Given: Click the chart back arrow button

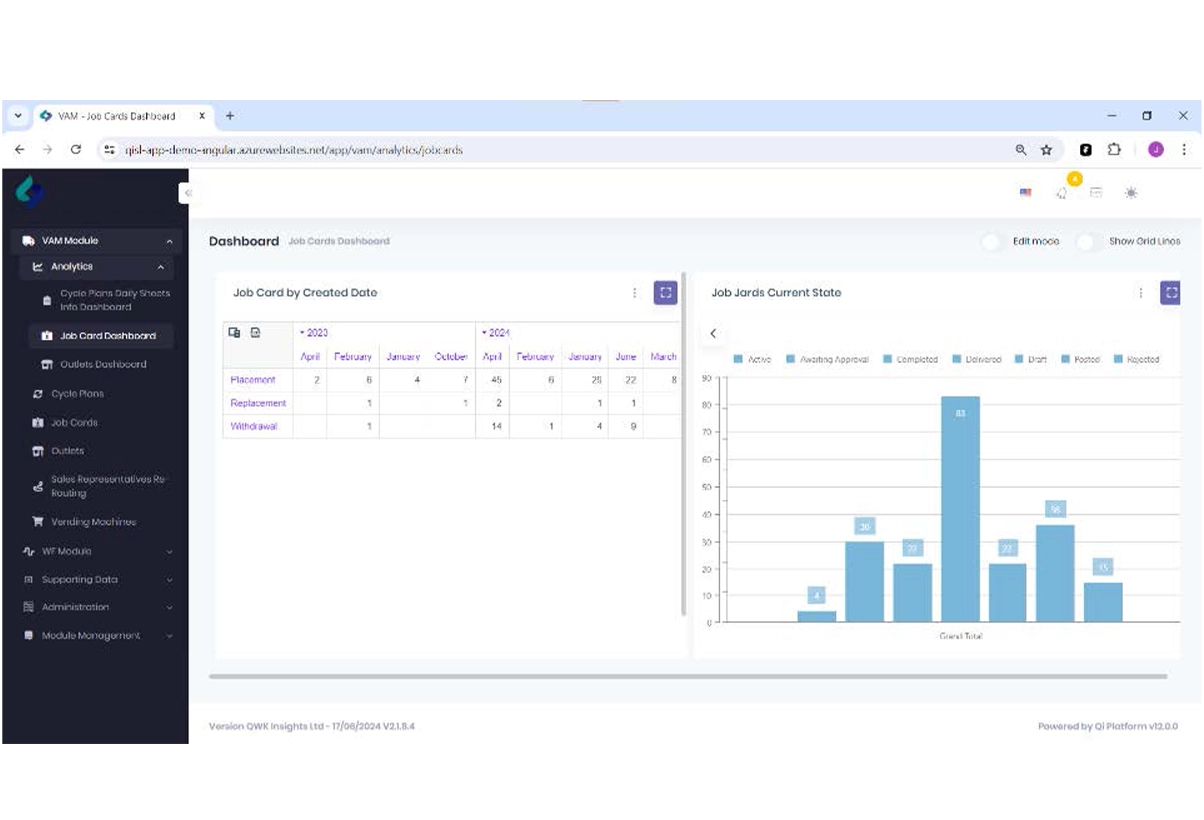Looking at the screenshot, I should [713, 333].
